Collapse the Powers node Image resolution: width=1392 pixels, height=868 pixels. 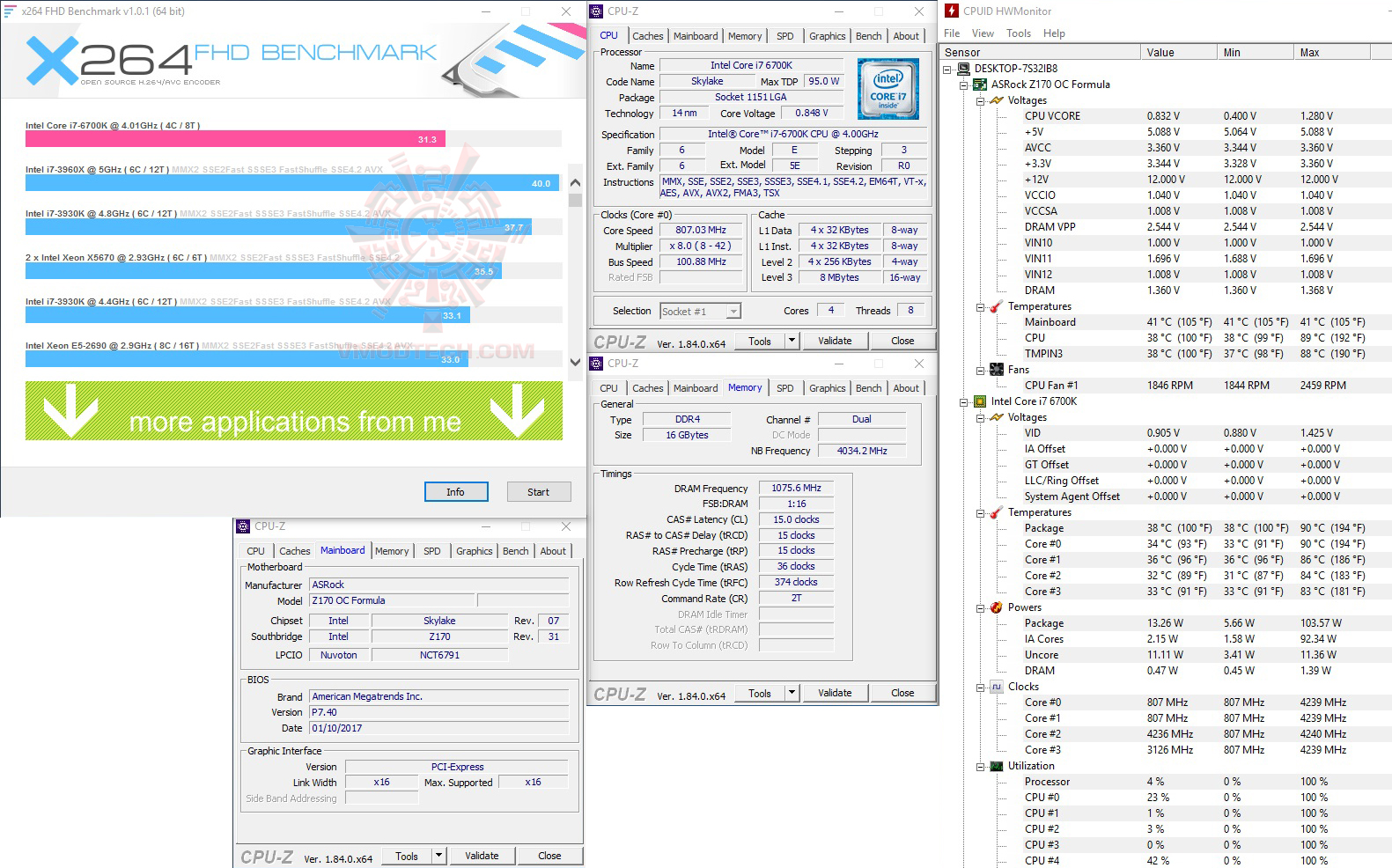tap(981, 607)
